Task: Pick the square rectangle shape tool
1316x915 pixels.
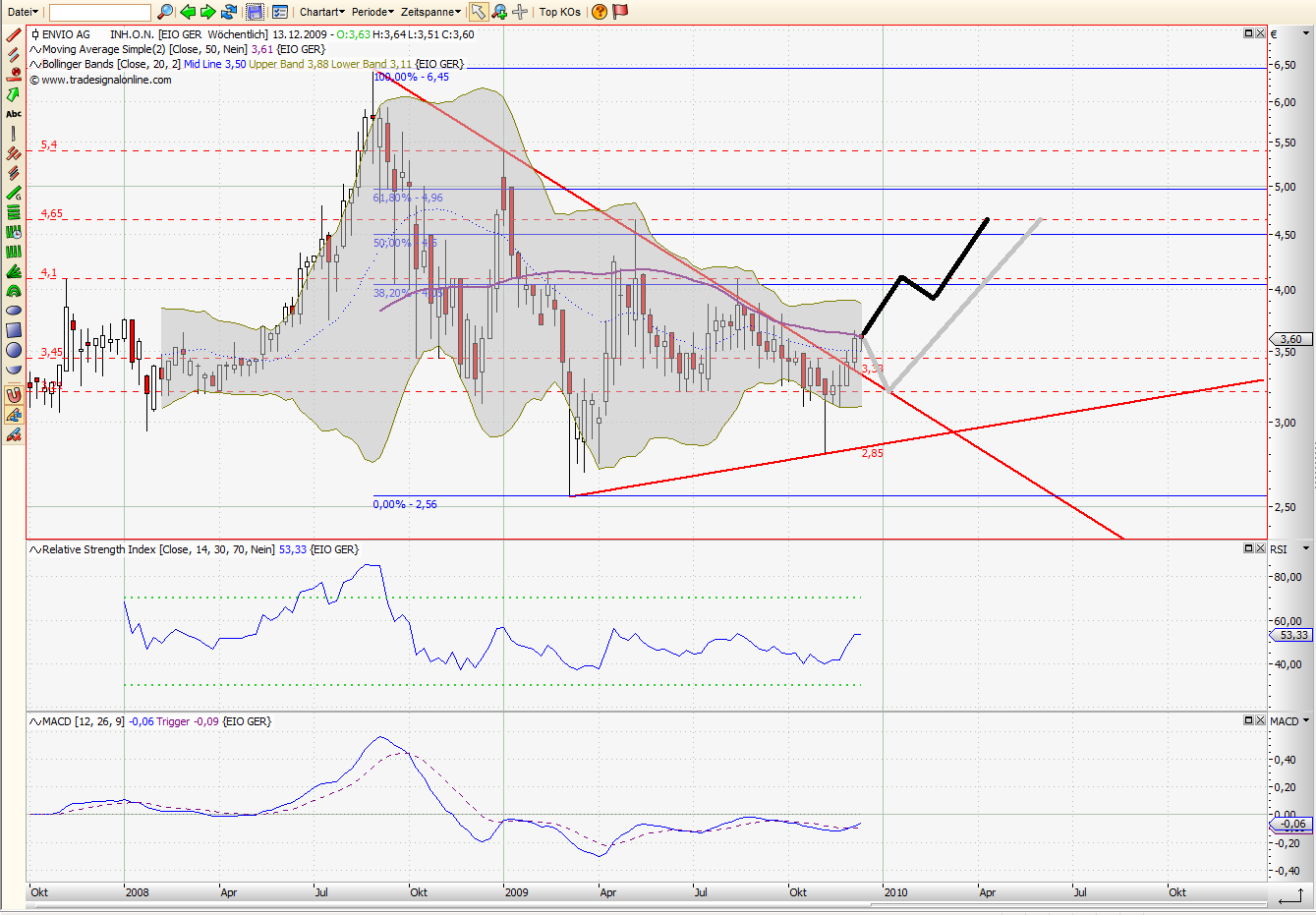Action: click(x=14, y=330)
